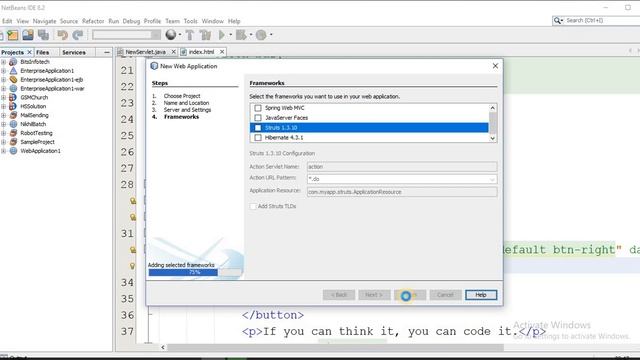
Task: Click the Quick Search magnifier icon
Action: [558, 20]
